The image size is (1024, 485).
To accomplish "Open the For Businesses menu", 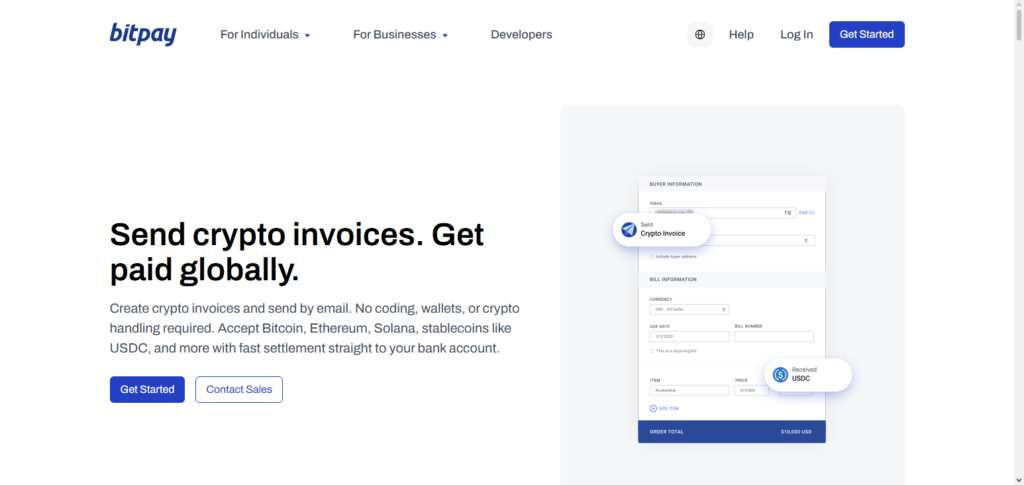I will [x=400, y=35].
